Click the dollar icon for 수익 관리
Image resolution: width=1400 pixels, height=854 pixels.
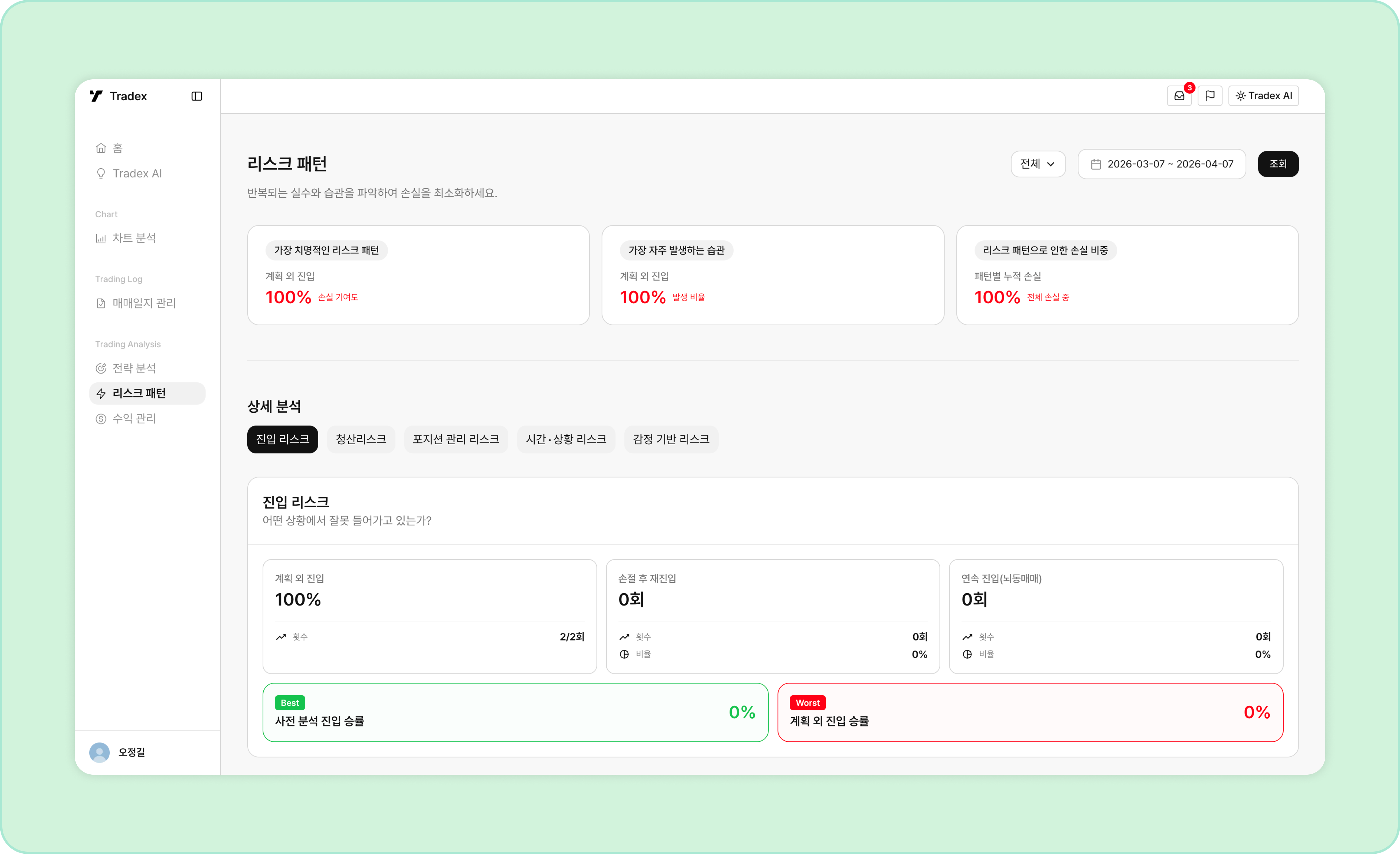[101, 419]
